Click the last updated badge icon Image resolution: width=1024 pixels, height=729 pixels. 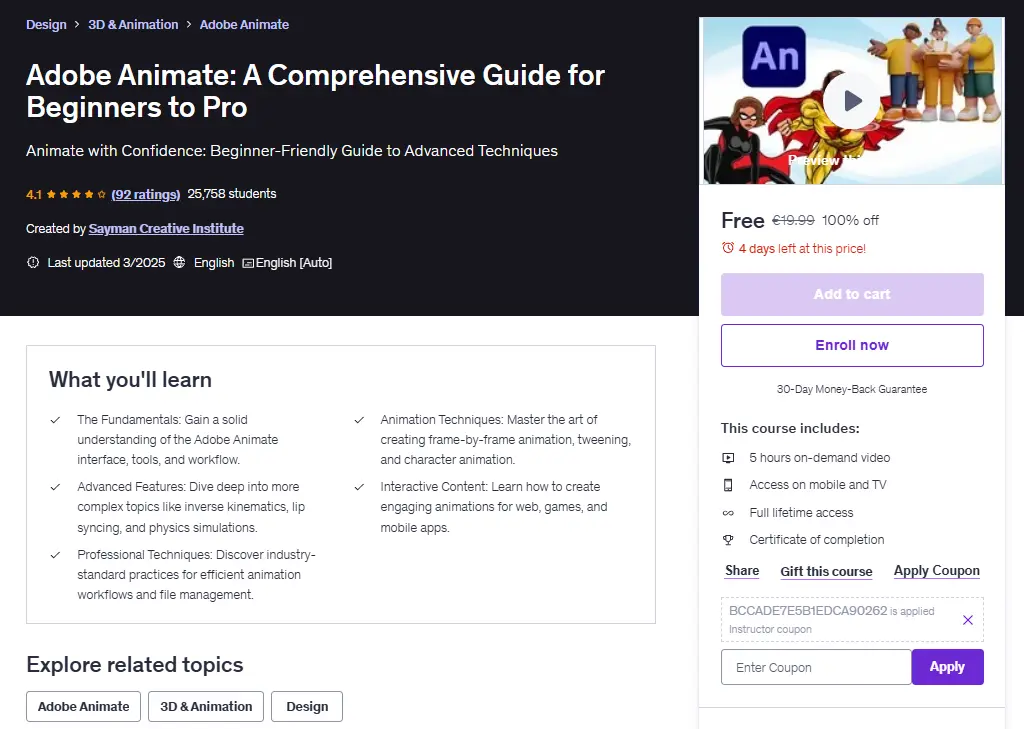33,263
